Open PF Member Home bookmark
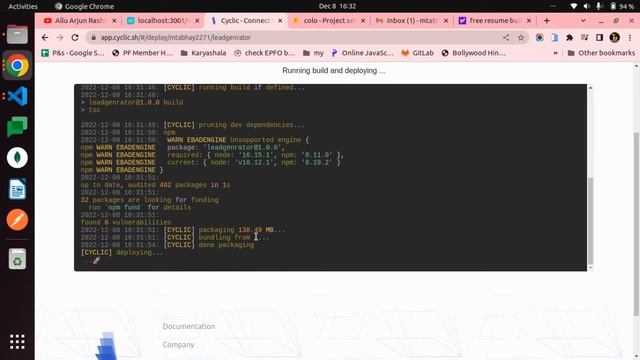The width and height of the screenshot is (640, 360). click(142, 53)
